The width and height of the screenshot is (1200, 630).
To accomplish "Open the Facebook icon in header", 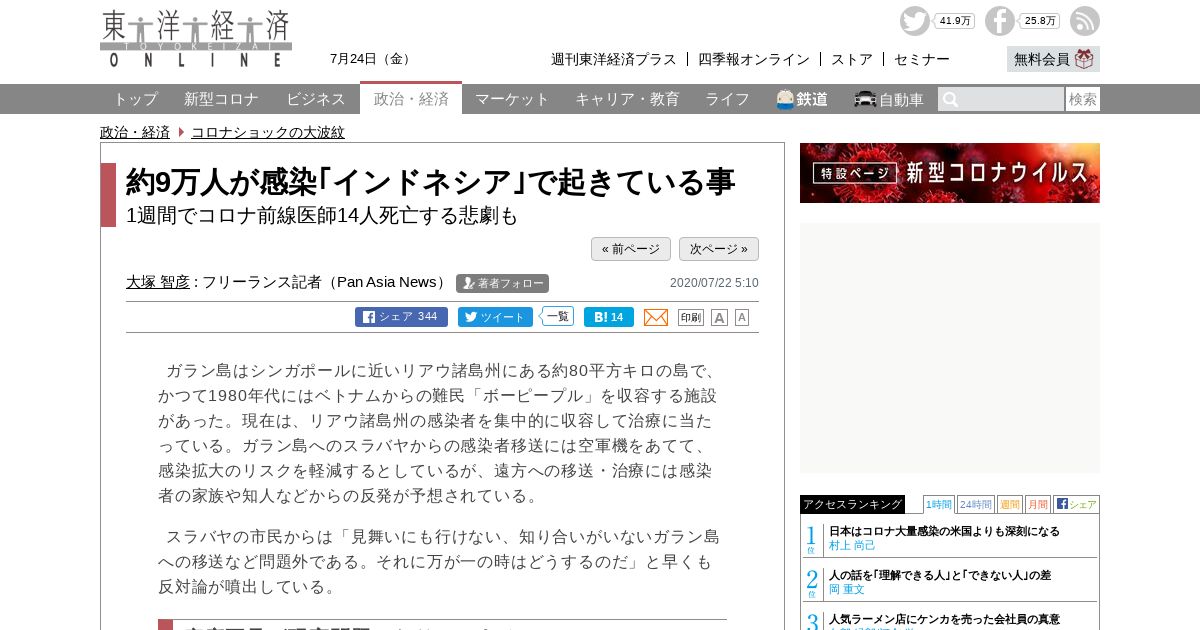I will point(999,21).
